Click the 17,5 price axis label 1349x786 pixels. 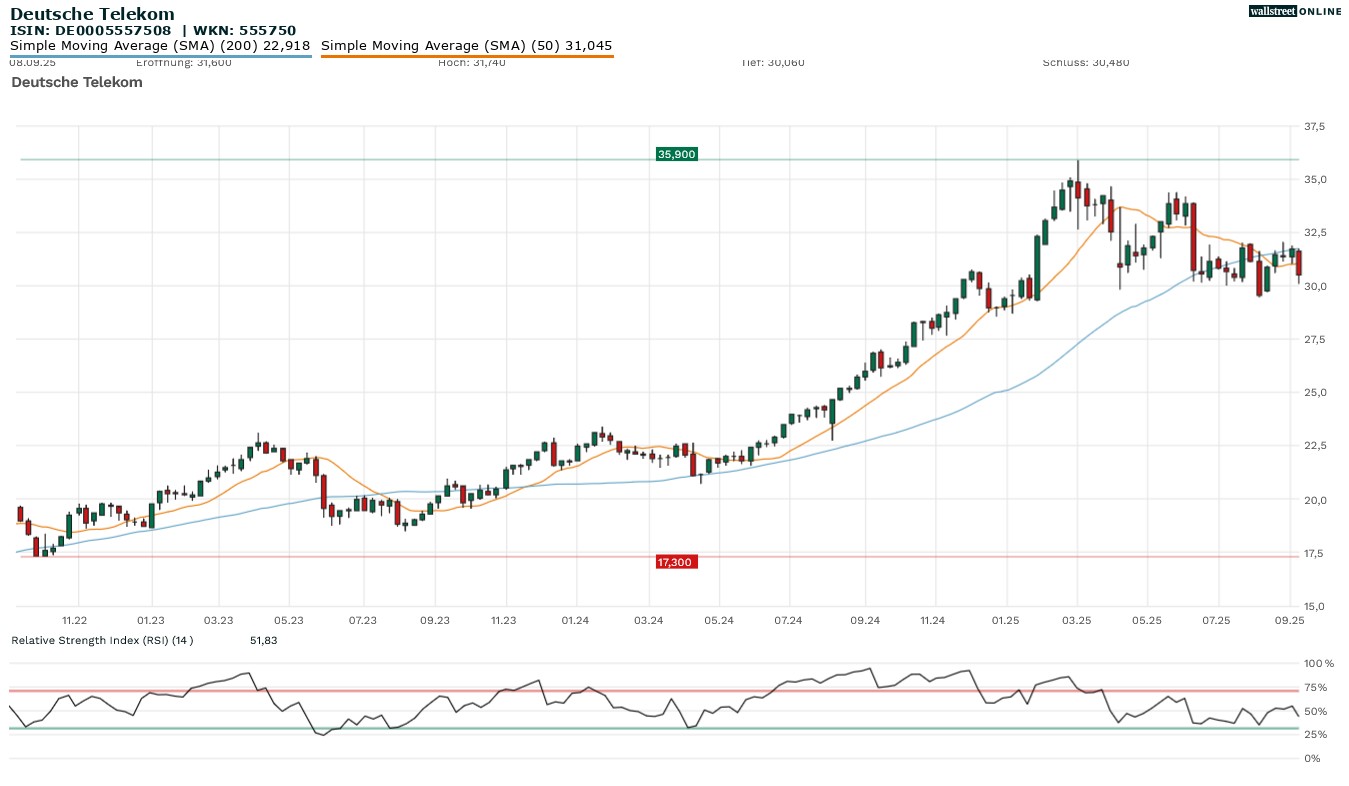(x=1315, y=553)
